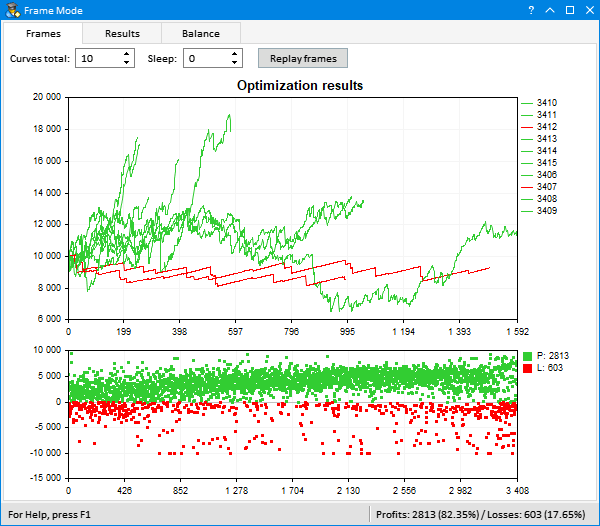The width and height of the screenshot is (600, 526).
Task: Maximize the Frame Mode window
Action: tap(570, 10)
